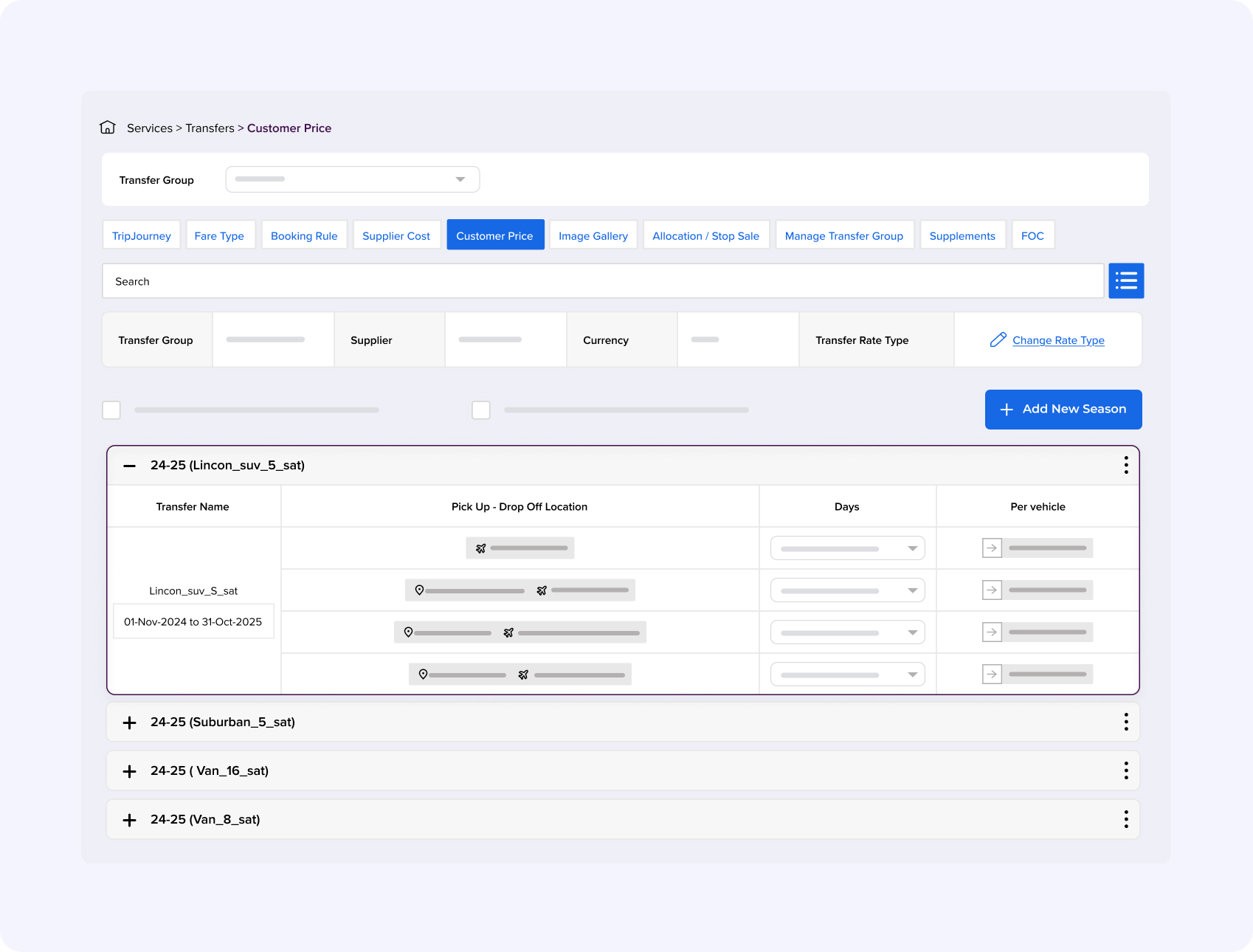Switch to the Image Gallery tab

(593, 235)
